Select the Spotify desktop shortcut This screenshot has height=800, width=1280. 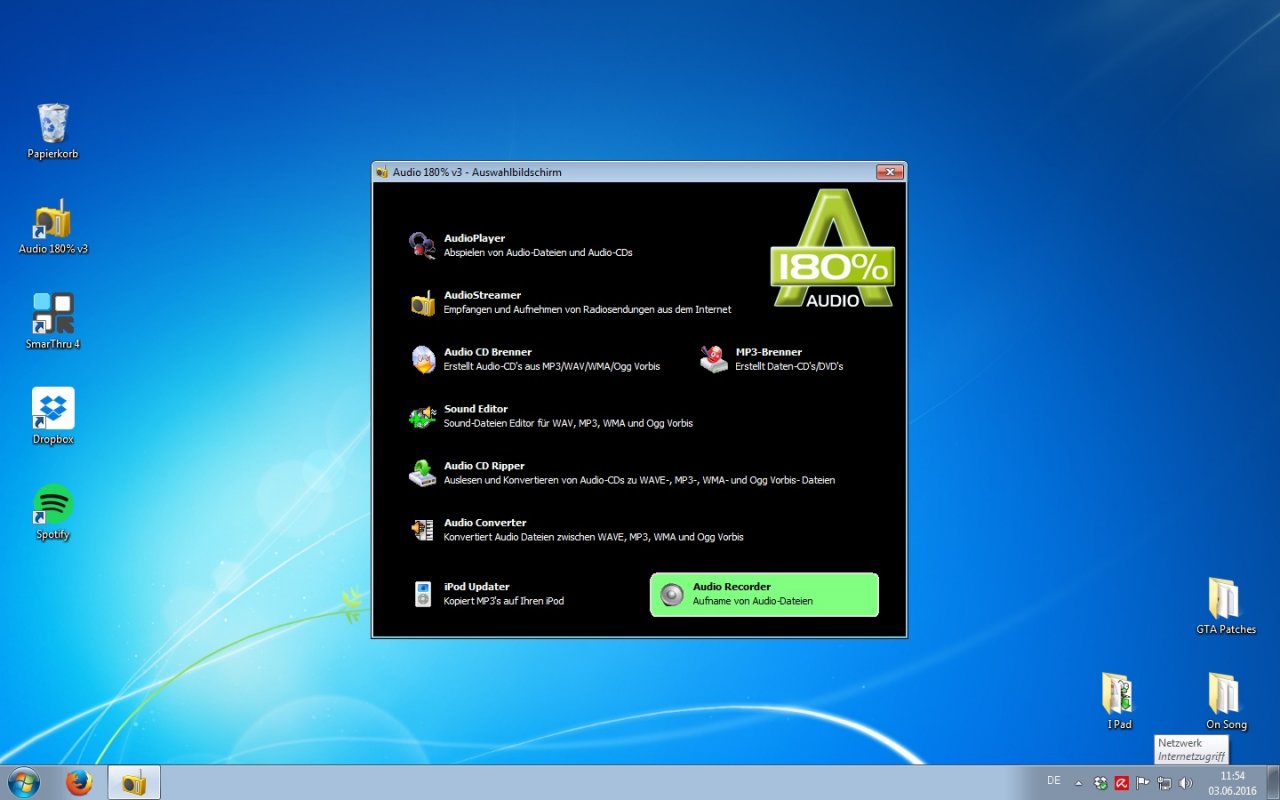(x=53, y=512)
